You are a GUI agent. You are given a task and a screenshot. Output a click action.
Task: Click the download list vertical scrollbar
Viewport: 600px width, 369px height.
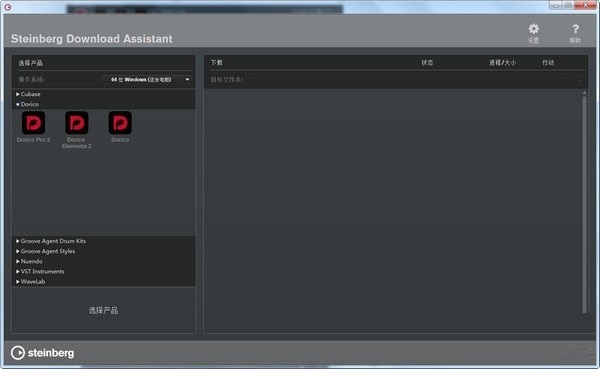pyautogui.click(x=584, y=205)
